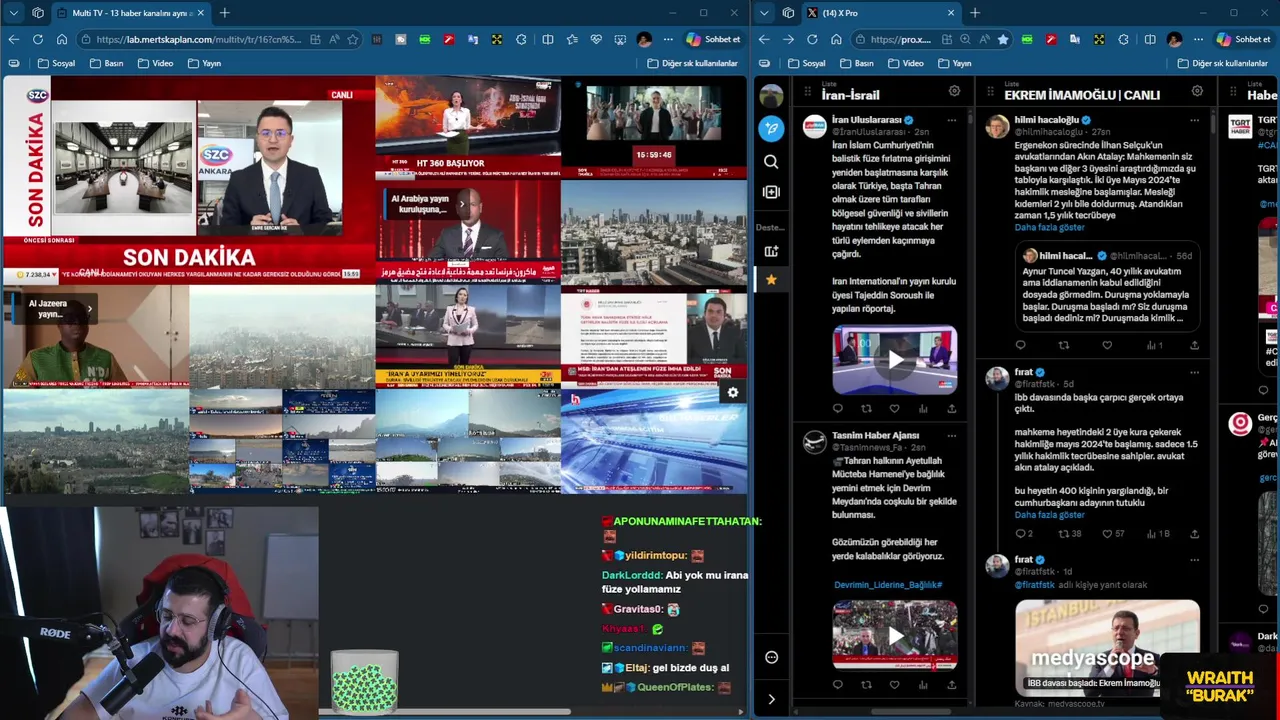Like the İran Uluslararası post
The height and width of the screenshot is (720, 1280).
[x=894, y=408]
